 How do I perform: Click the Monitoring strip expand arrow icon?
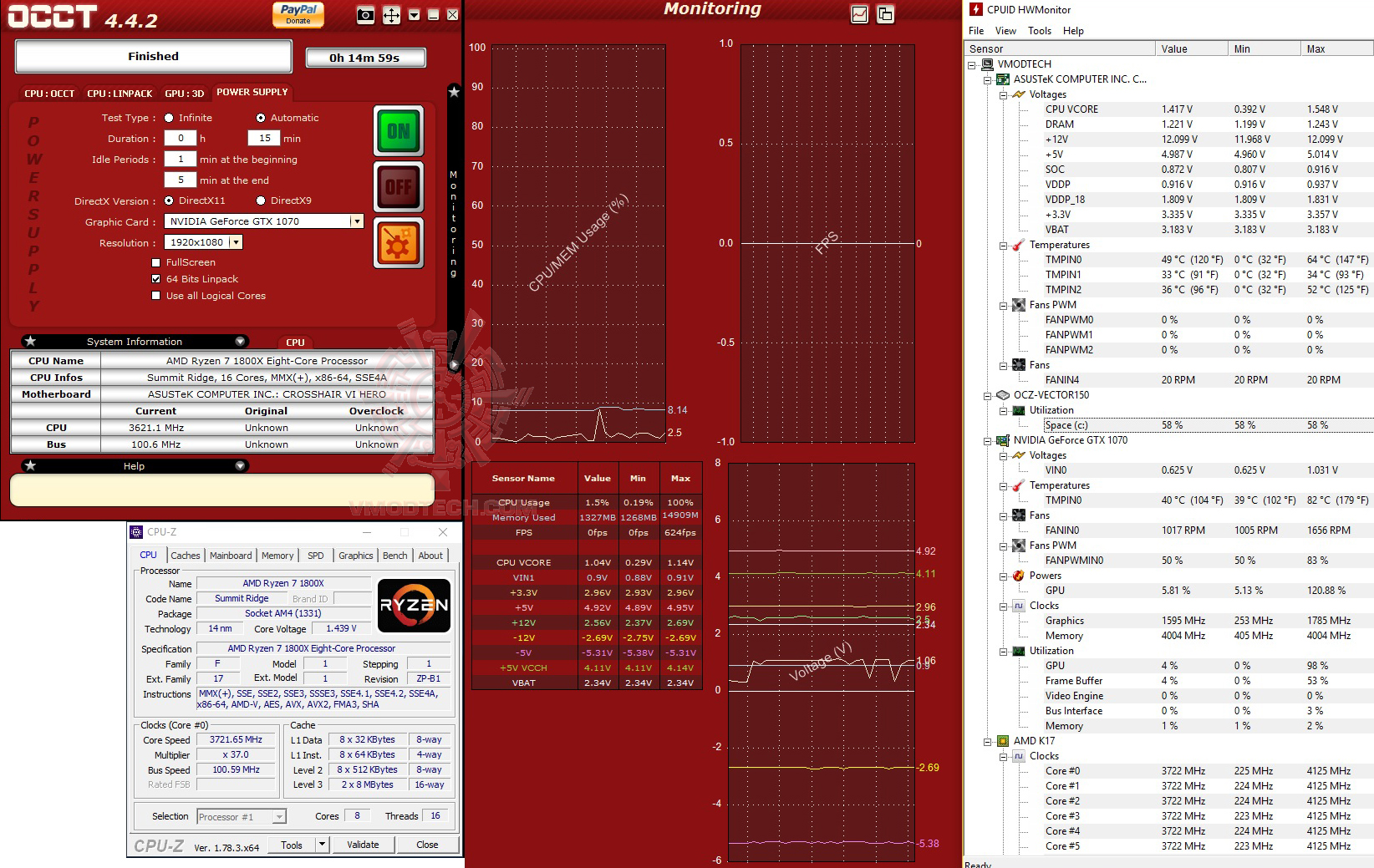(454, 364)
